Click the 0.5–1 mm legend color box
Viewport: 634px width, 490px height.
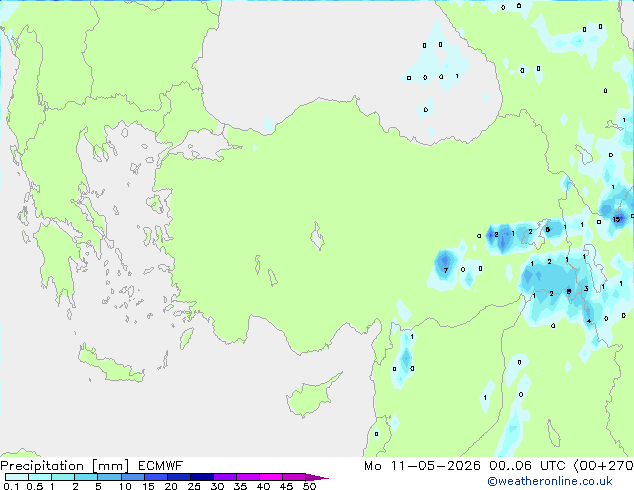[40, 477]
